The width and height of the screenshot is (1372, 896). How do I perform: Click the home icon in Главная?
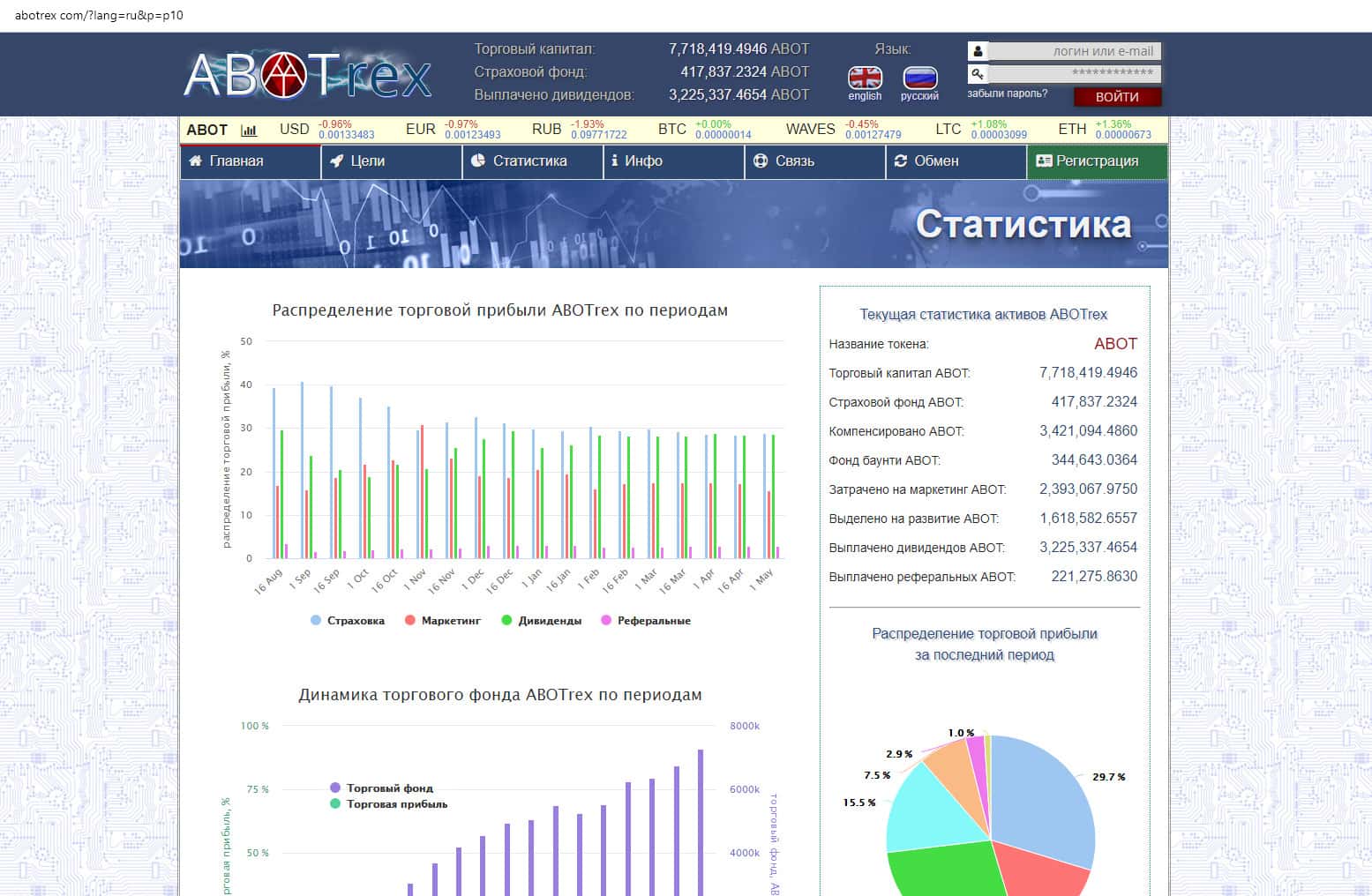(196, 161)
